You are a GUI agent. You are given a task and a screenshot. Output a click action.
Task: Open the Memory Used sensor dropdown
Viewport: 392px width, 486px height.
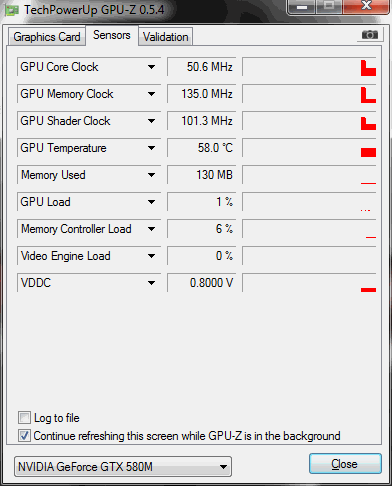(151, 175)
